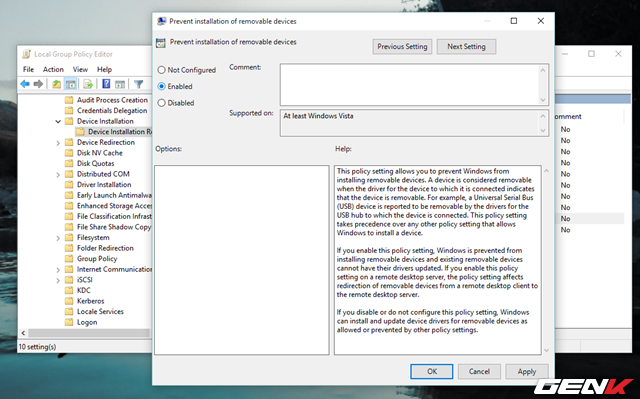
Task: Select File Classification Infrastructure in the tree
Action: (114, 217)
